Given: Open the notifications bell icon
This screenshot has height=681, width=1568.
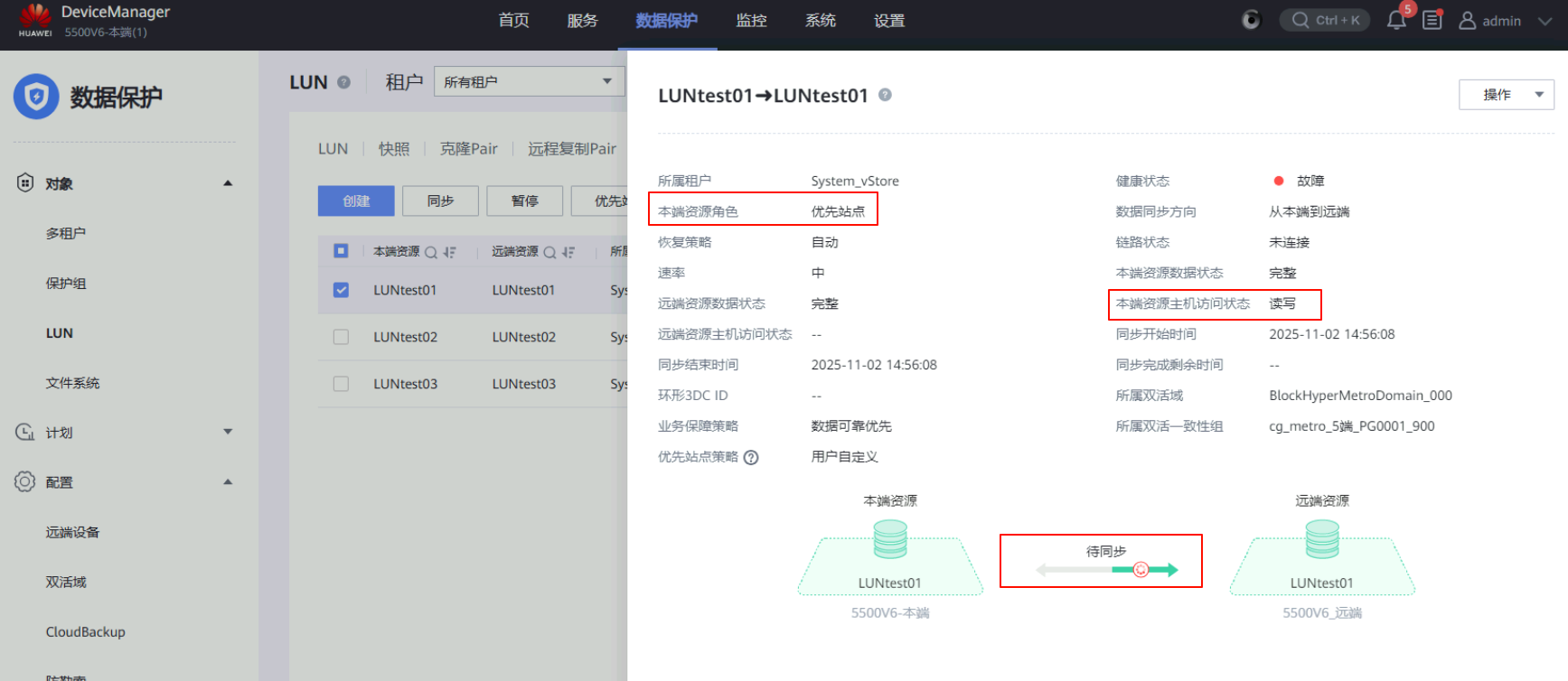Looking at the screenshot, I should [1395, 21].
